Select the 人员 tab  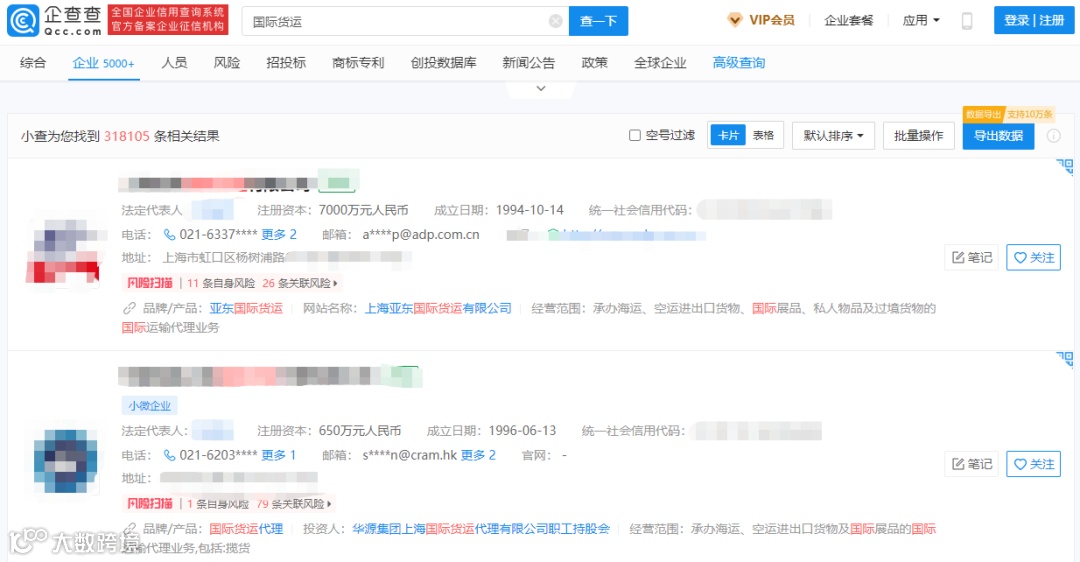pos(174,63)
